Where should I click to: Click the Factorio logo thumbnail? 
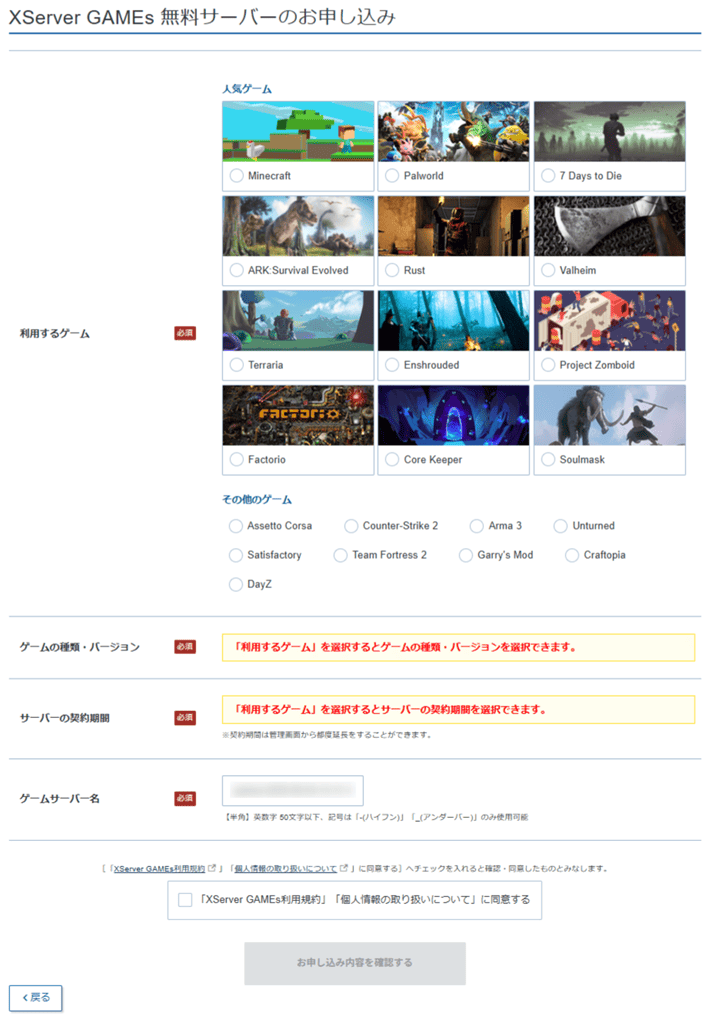pos(298,415)
